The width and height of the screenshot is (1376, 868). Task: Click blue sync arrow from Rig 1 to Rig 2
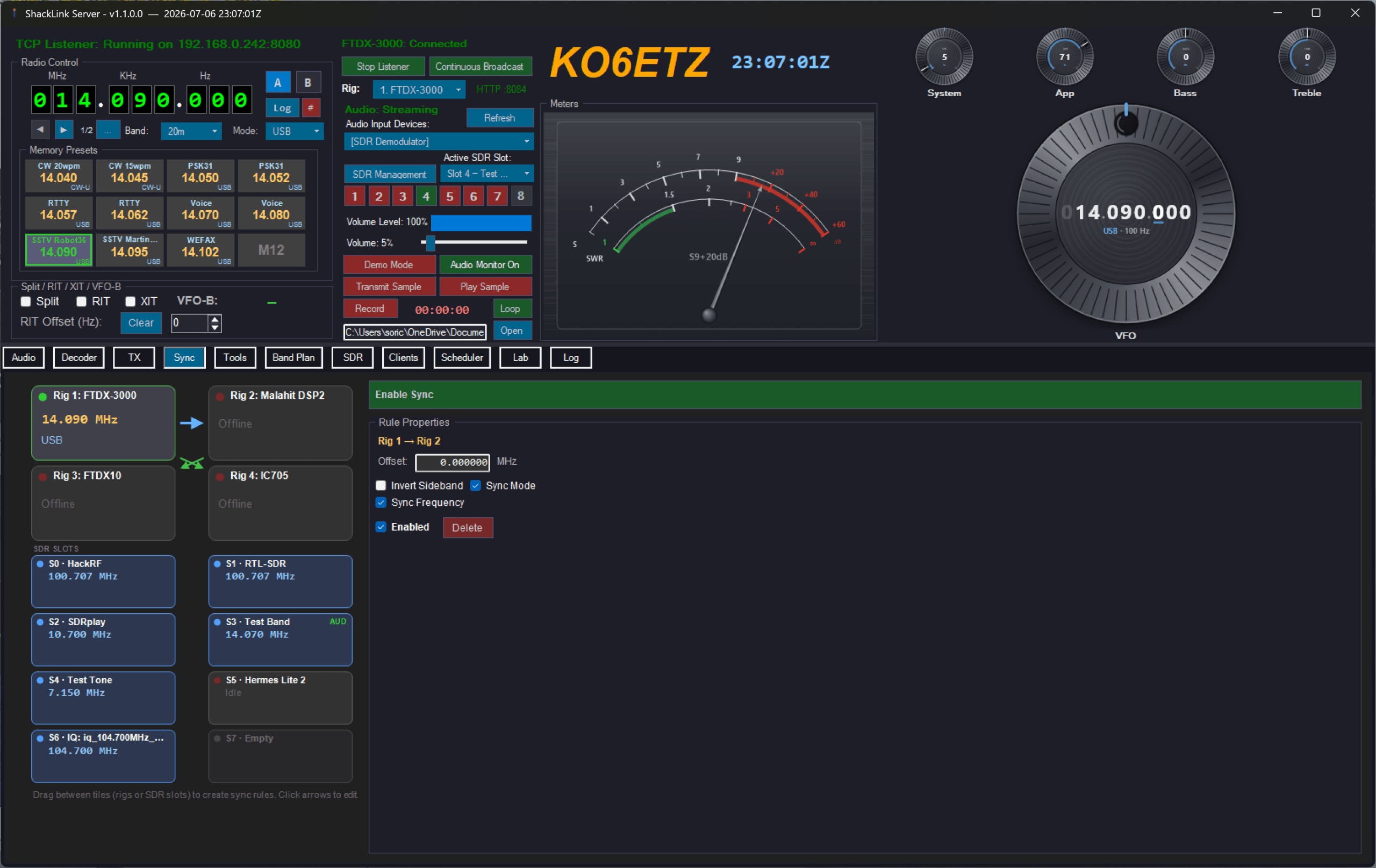pyautogui.click(x=191, y=423)
